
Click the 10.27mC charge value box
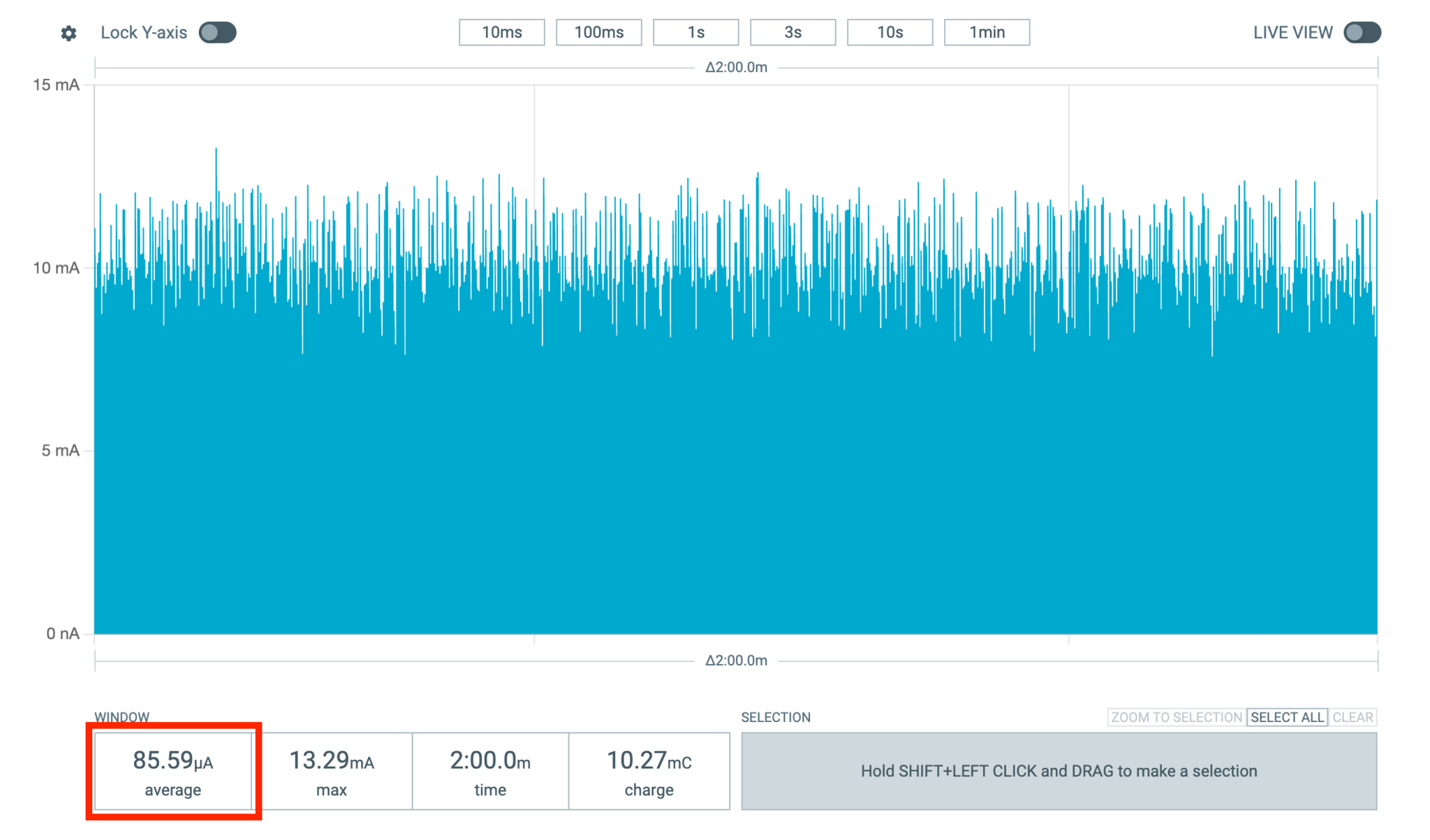pos(648,771)
